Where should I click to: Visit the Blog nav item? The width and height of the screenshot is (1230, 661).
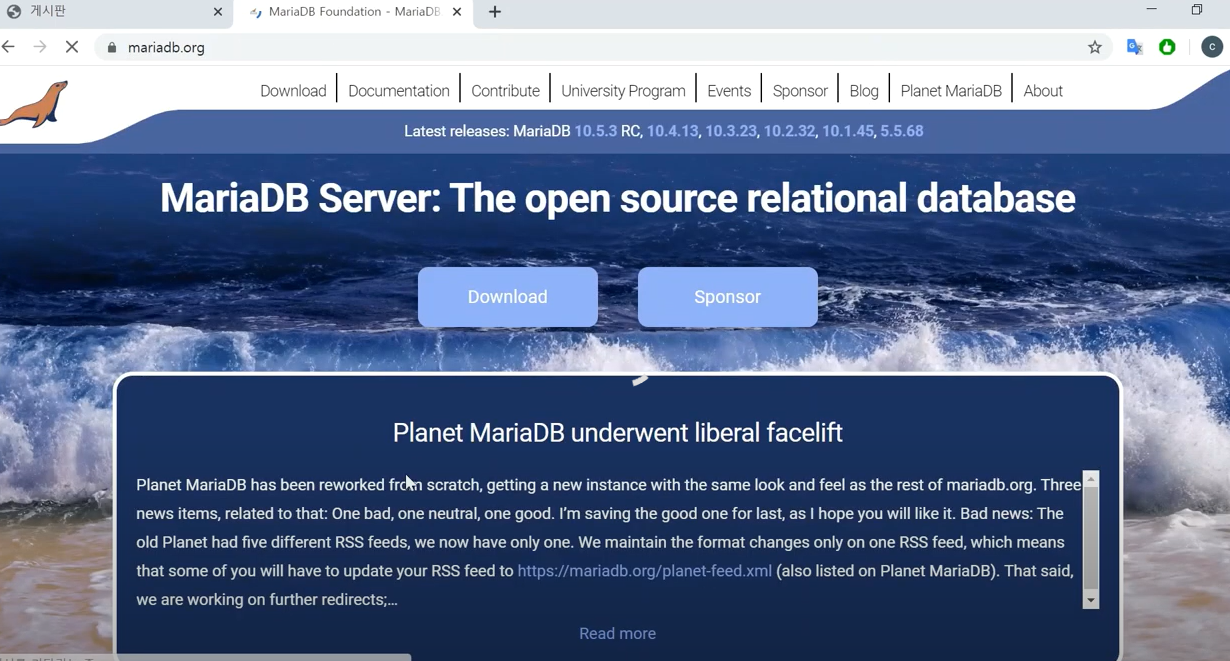coord(864,91)
